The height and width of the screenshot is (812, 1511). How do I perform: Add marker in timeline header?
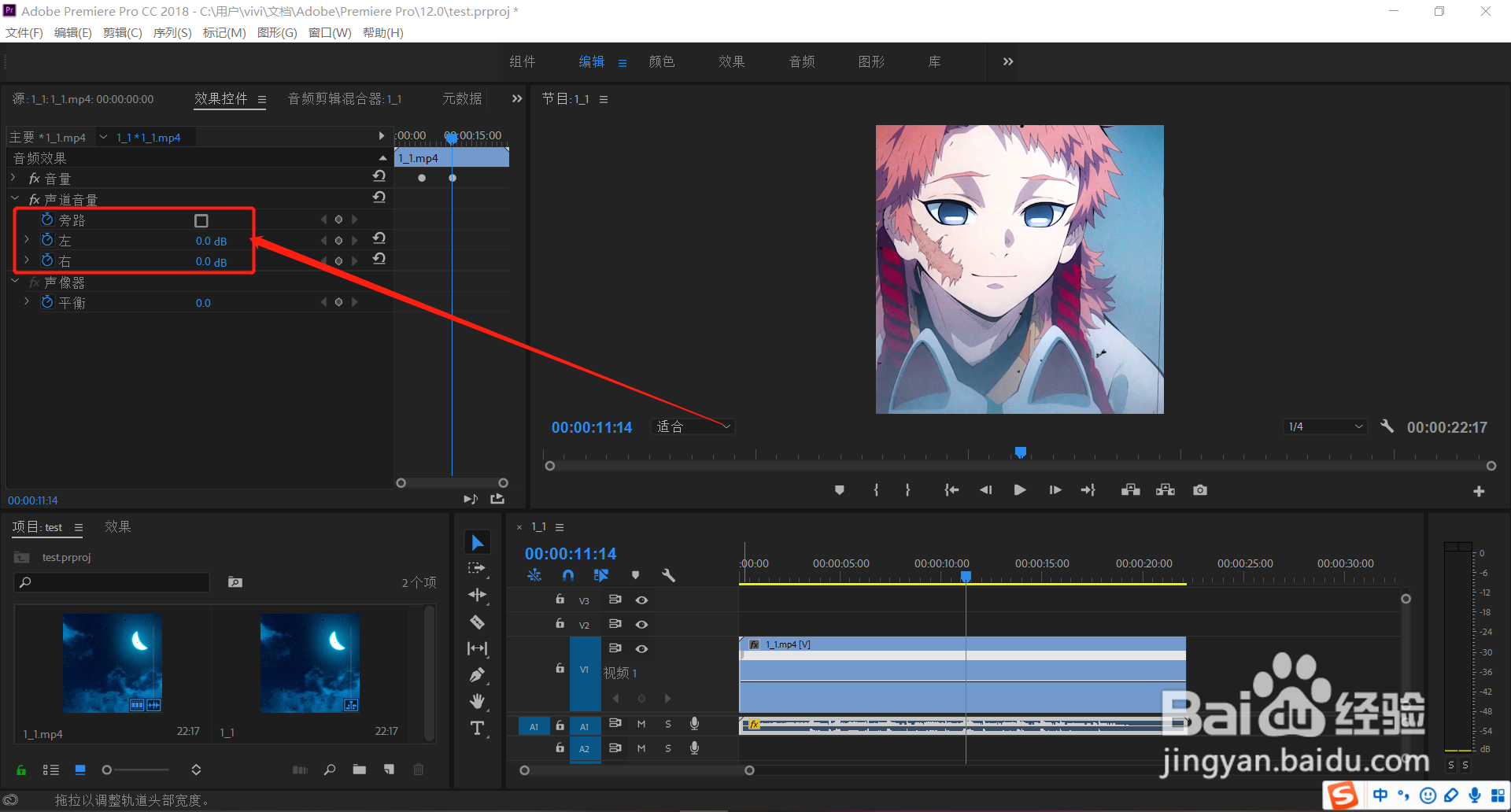pyautogui.click(x=636, y=575)
